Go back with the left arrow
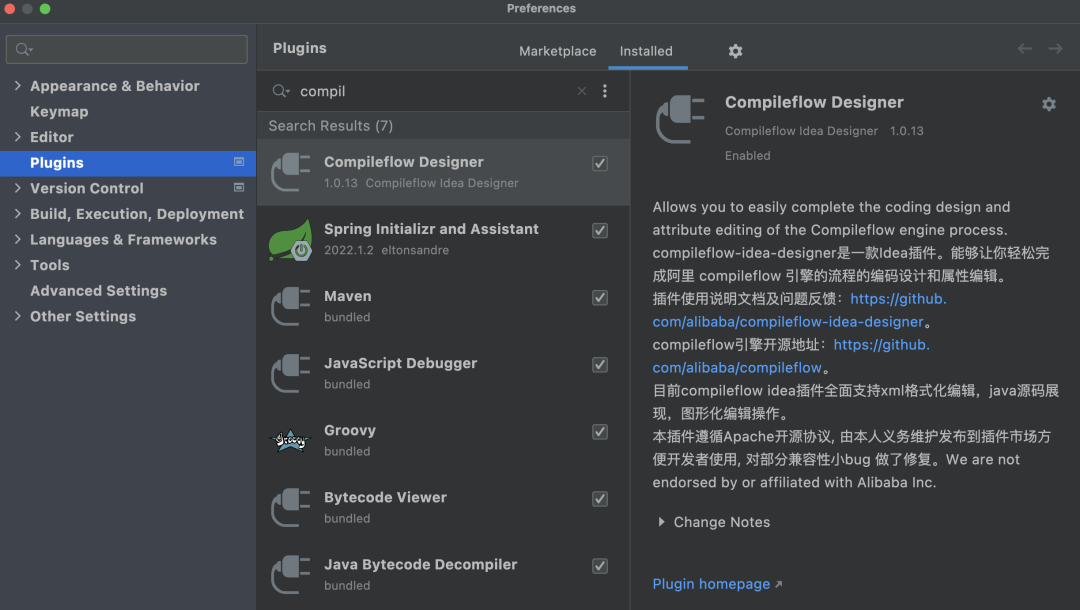Screen dimensions: 1080x610 point(1024,48)
